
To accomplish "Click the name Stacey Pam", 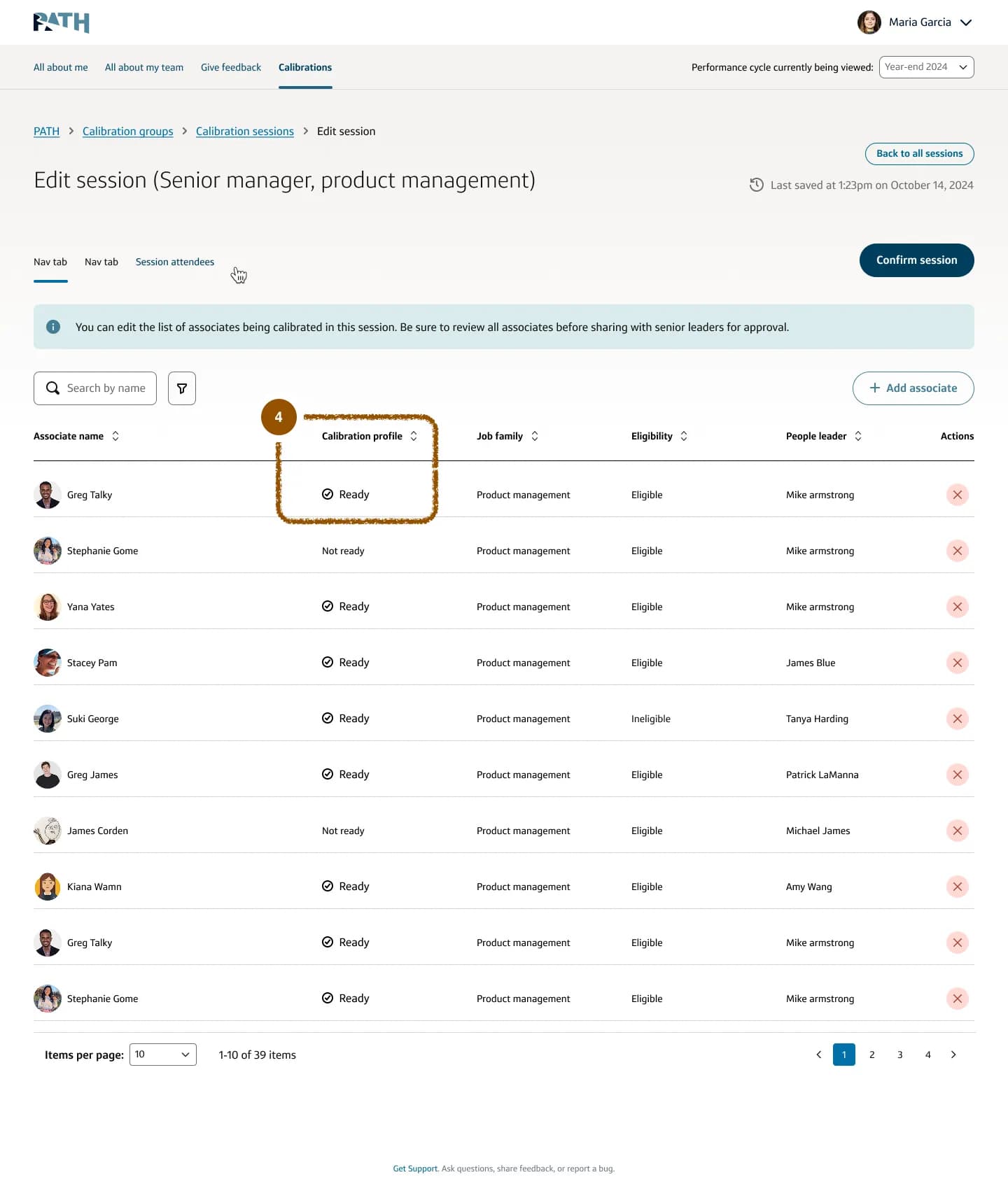I will (x=92, y=663).
